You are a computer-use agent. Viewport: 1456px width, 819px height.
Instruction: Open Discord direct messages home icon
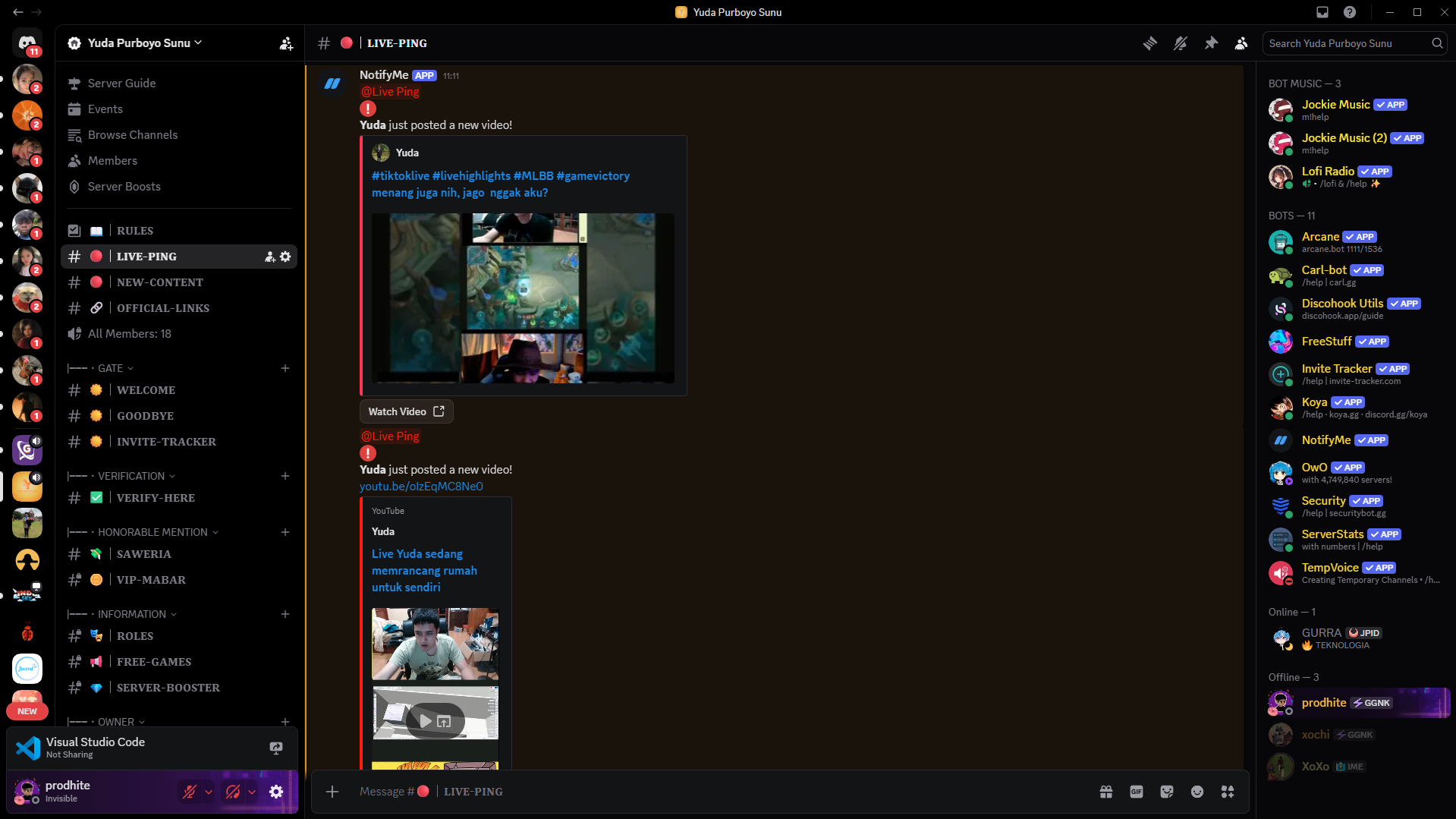click(27, 43)
